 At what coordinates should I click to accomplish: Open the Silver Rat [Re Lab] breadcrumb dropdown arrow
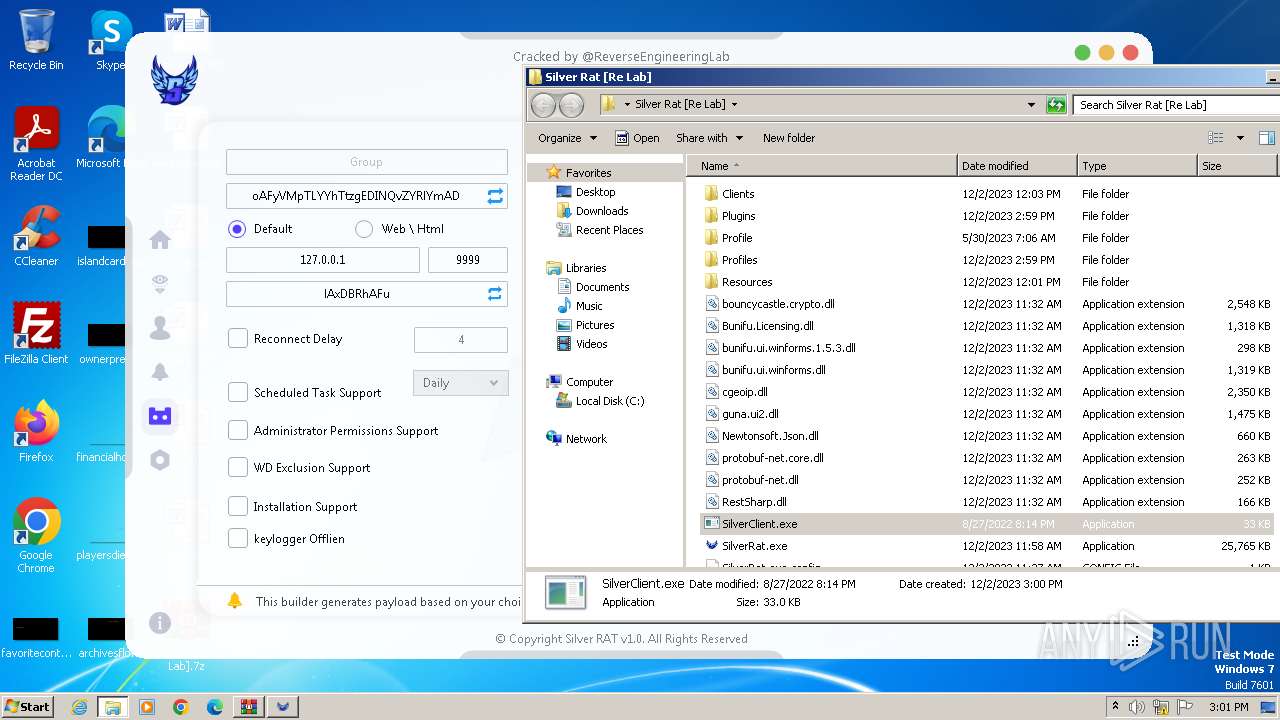734,104
